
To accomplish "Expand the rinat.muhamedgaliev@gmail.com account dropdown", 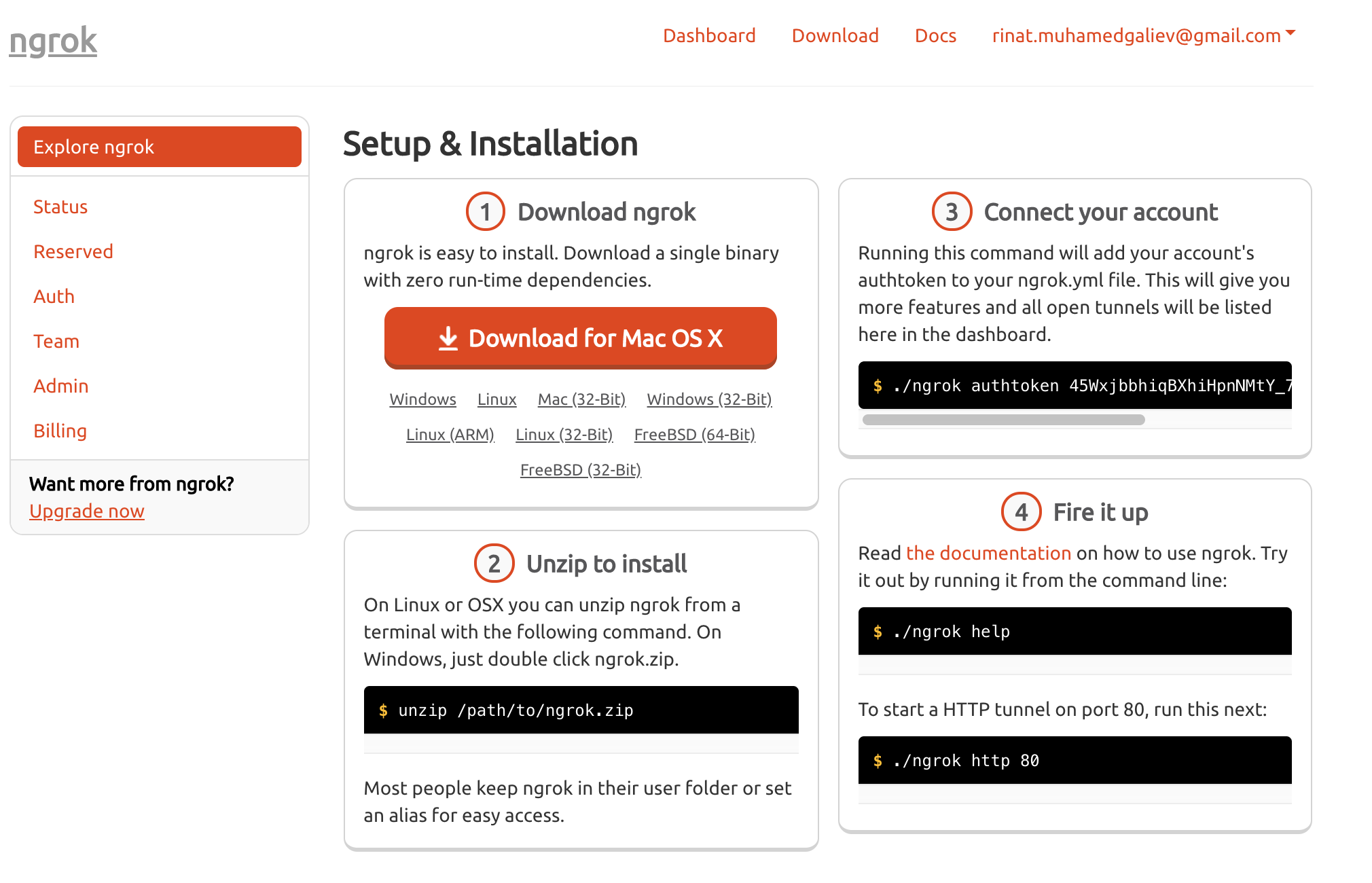I will tap(1144, 35).
